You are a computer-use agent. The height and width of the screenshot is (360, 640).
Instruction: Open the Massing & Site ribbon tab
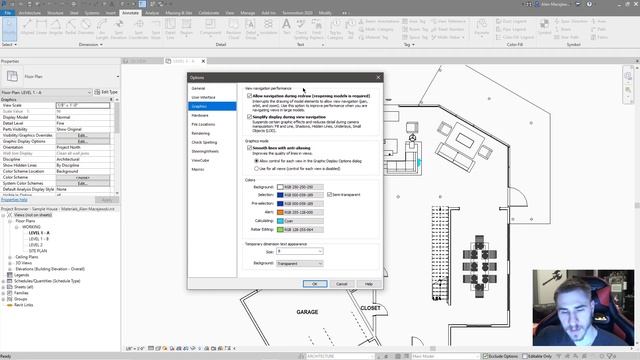[x=179, y=13]
